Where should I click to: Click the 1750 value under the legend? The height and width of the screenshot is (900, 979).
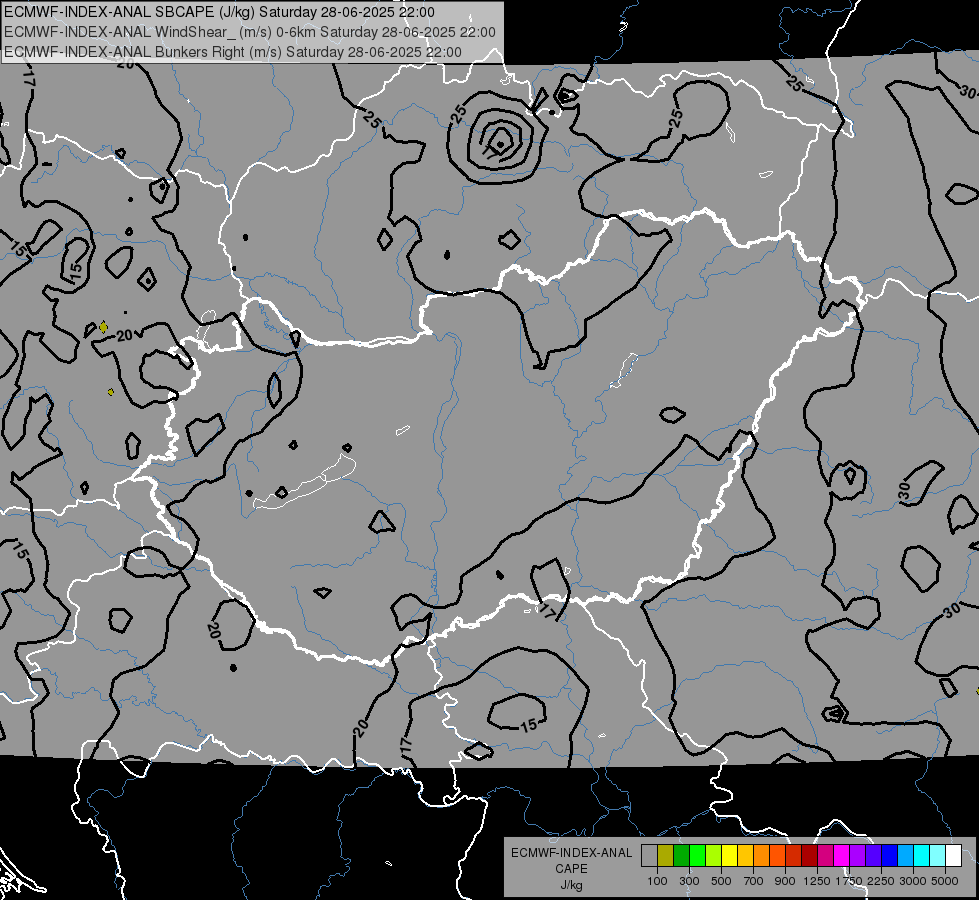pos(849,881)
